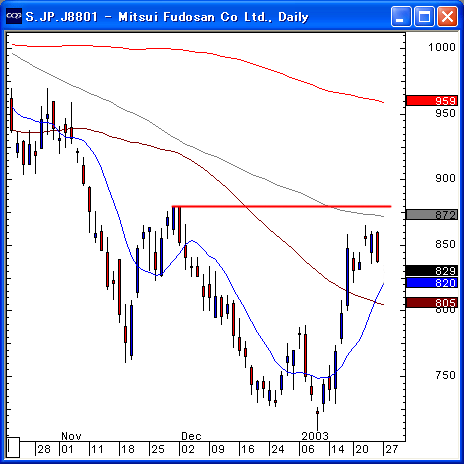Maximize the Mitsui Fudosan chart window
This screenshot has width=464, height=464.
[x=424, y=16]
